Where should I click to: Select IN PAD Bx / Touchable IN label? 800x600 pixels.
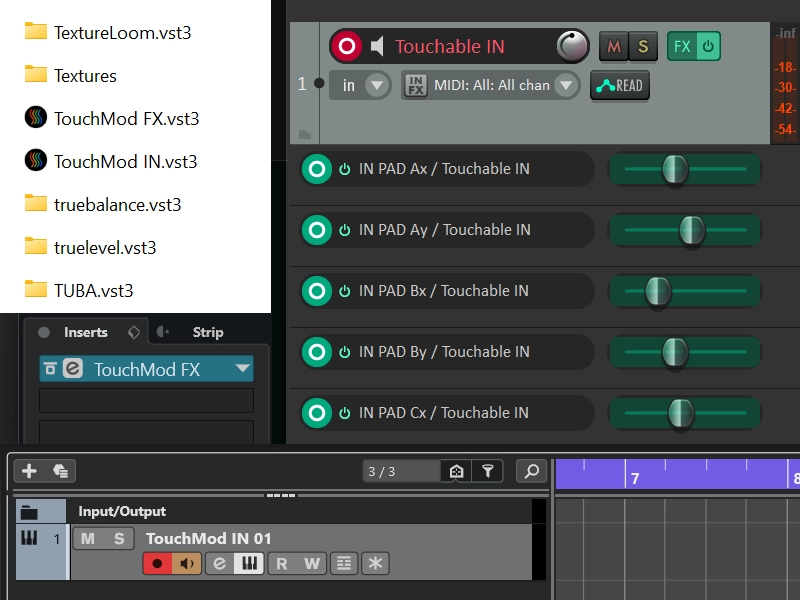pyautogui.click(x=443, y=291)
